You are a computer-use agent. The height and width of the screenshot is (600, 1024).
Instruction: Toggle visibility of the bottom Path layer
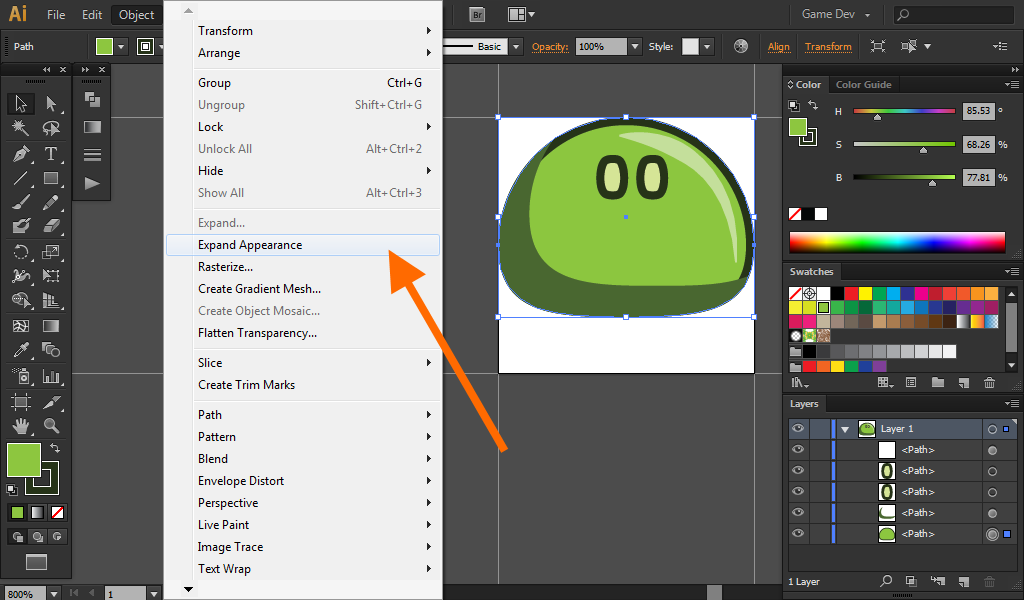(798, 534)
